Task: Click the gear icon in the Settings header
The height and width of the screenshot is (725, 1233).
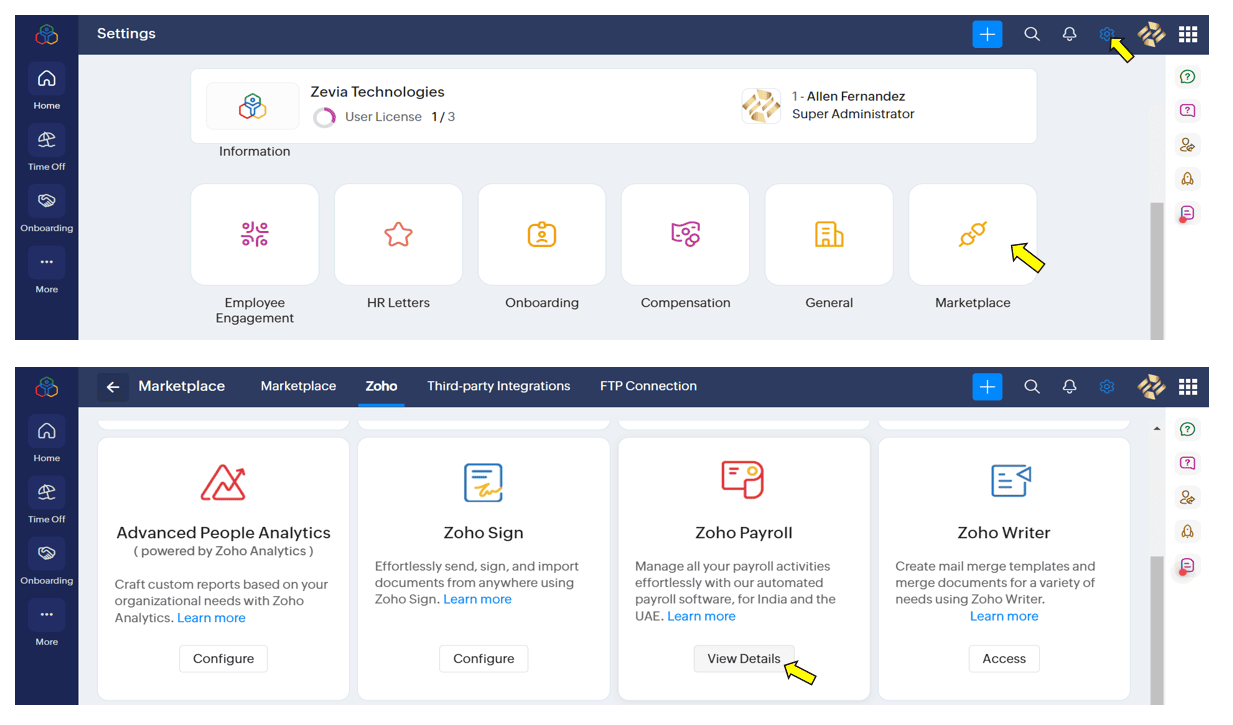Action: (1106, 34)
